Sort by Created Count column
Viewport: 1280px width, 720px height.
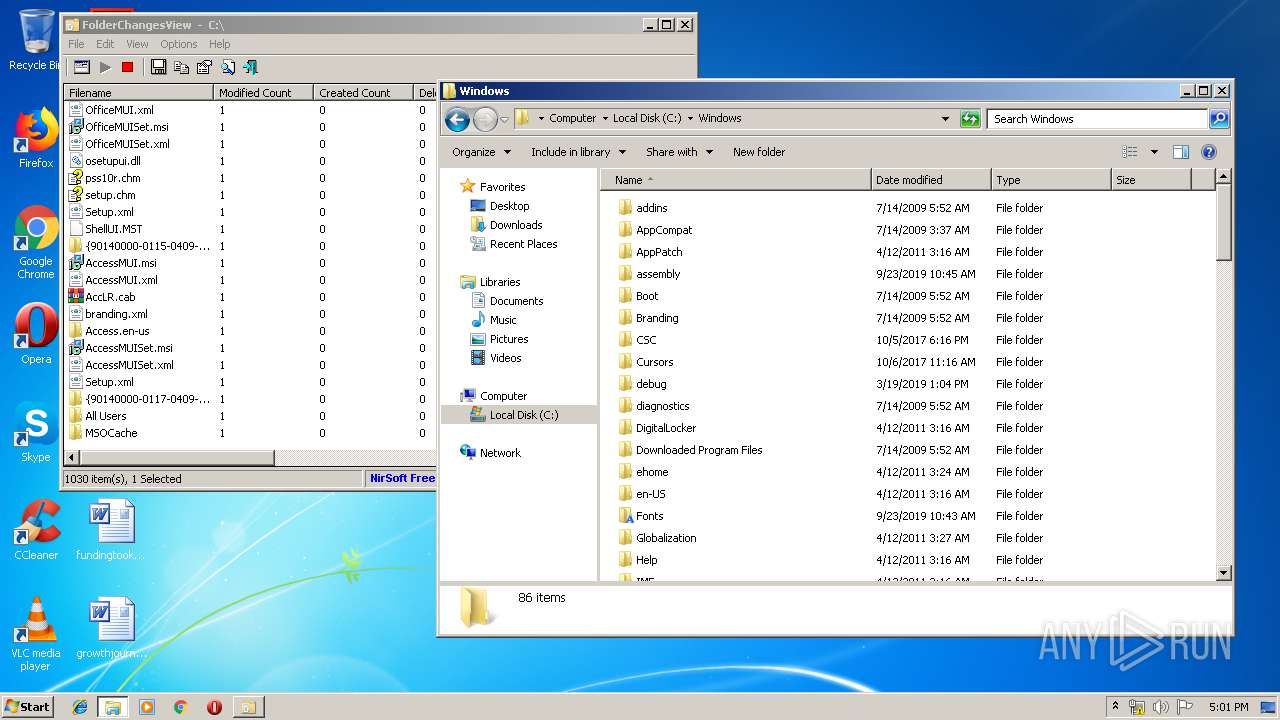[x=363, y=93]
